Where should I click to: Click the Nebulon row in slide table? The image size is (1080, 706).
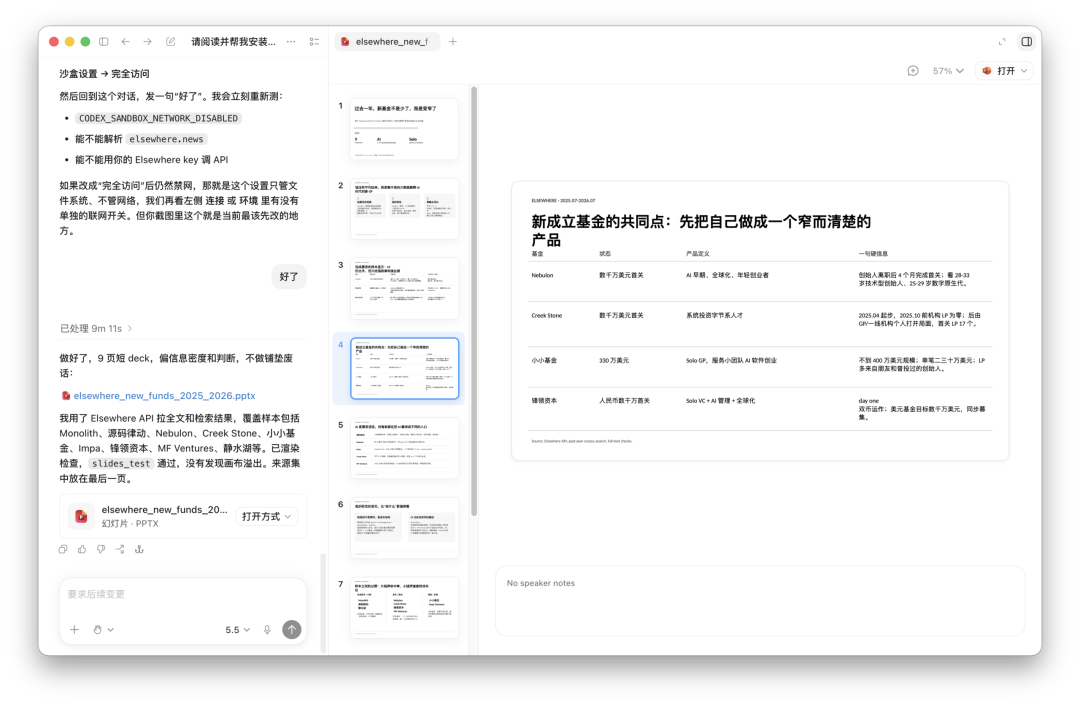click(760, 281)
